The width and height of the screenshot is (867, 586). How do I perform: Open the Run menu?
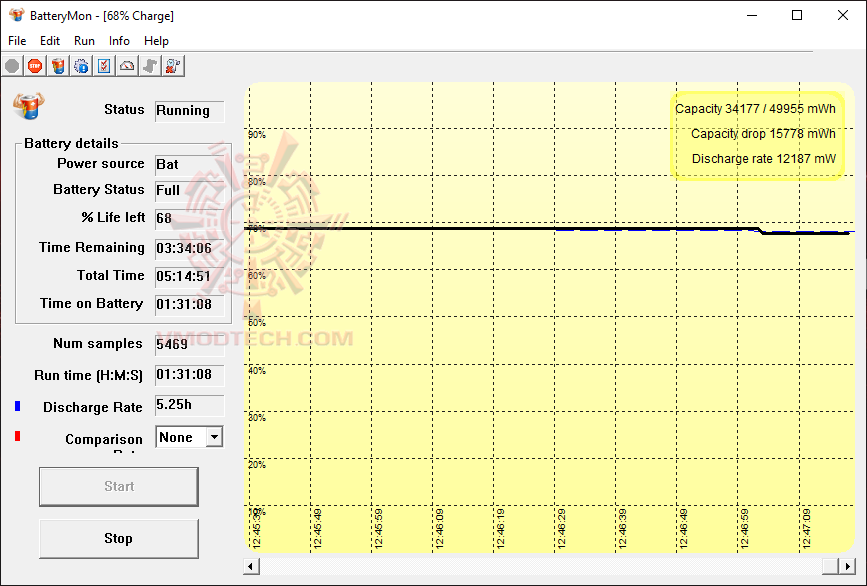84,41
